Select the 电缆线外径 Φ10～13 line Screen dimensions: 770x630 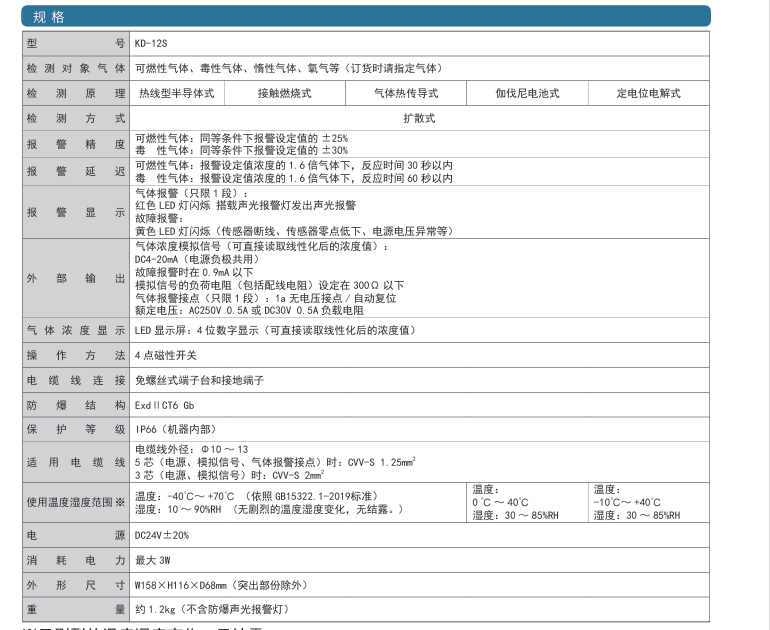192,449
